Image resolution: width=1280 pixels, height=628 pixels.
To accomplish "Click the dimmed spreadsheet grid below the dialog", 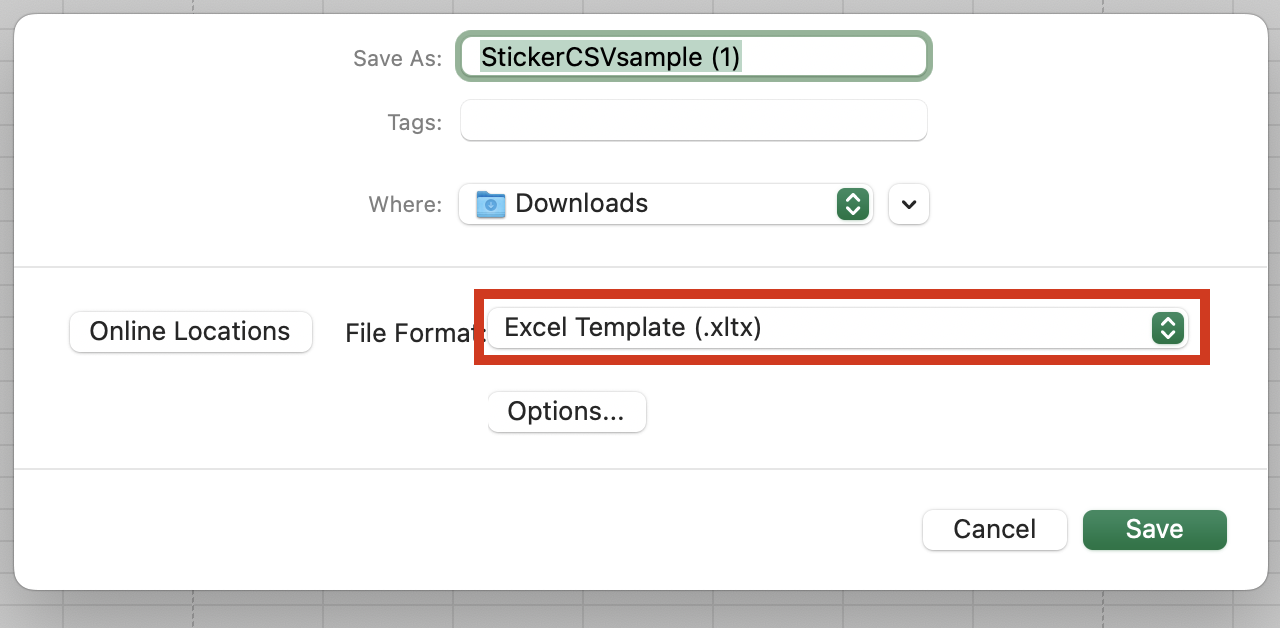I will tap(640, 610).
